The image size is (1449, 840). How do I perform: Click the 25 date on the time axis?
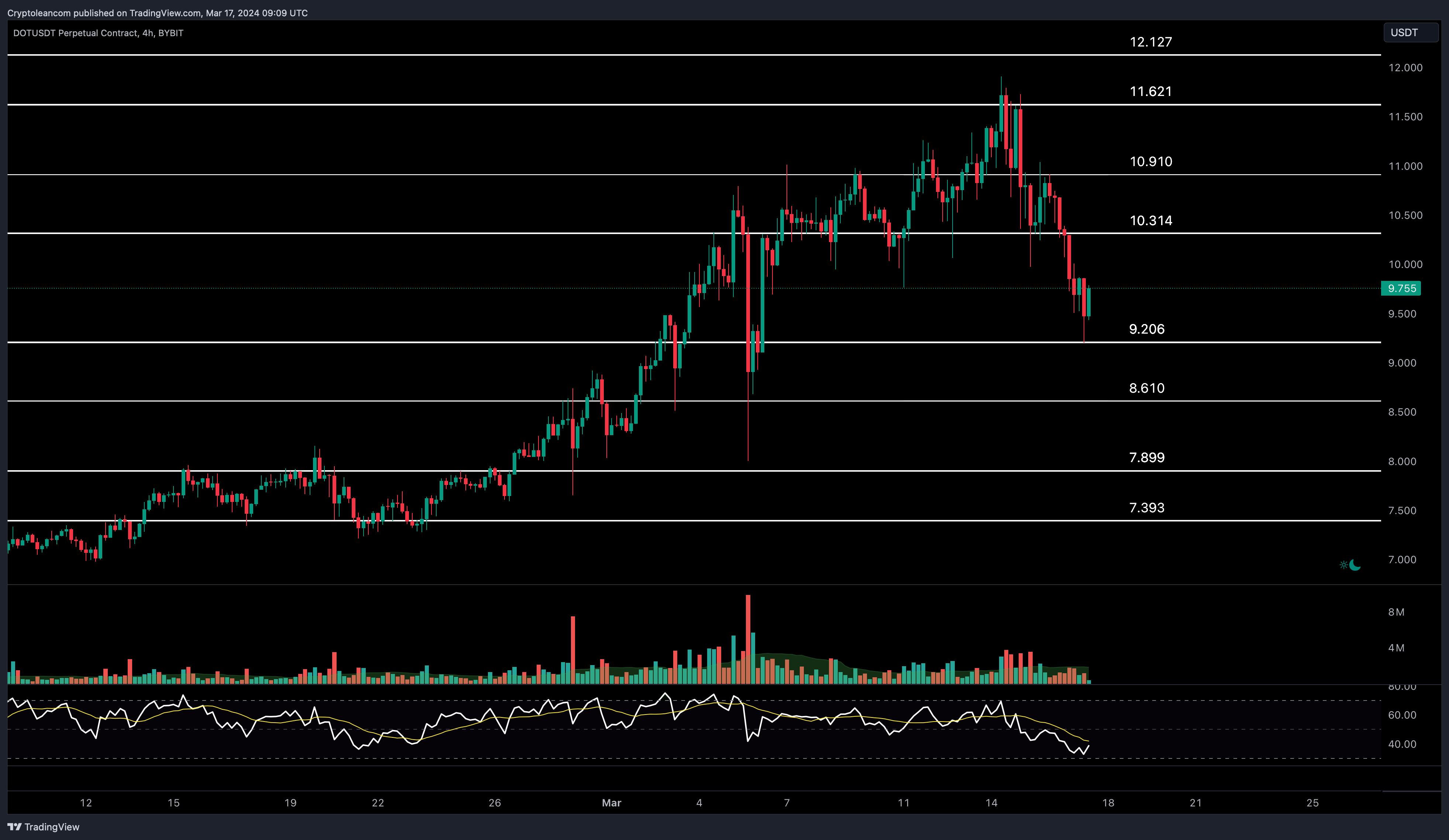coord(1312,803)
